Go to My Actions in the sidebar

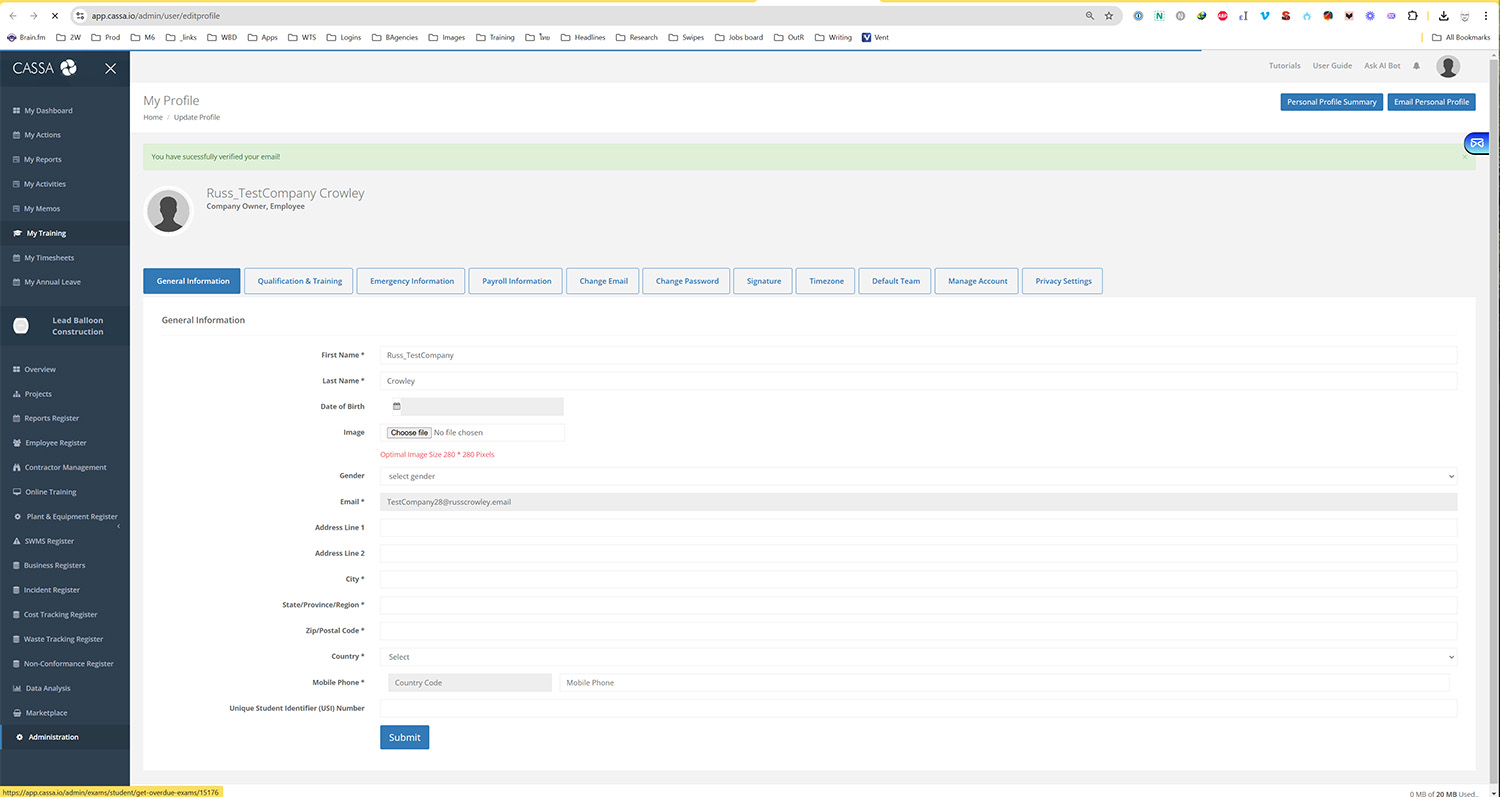click(x=42, y=135)
